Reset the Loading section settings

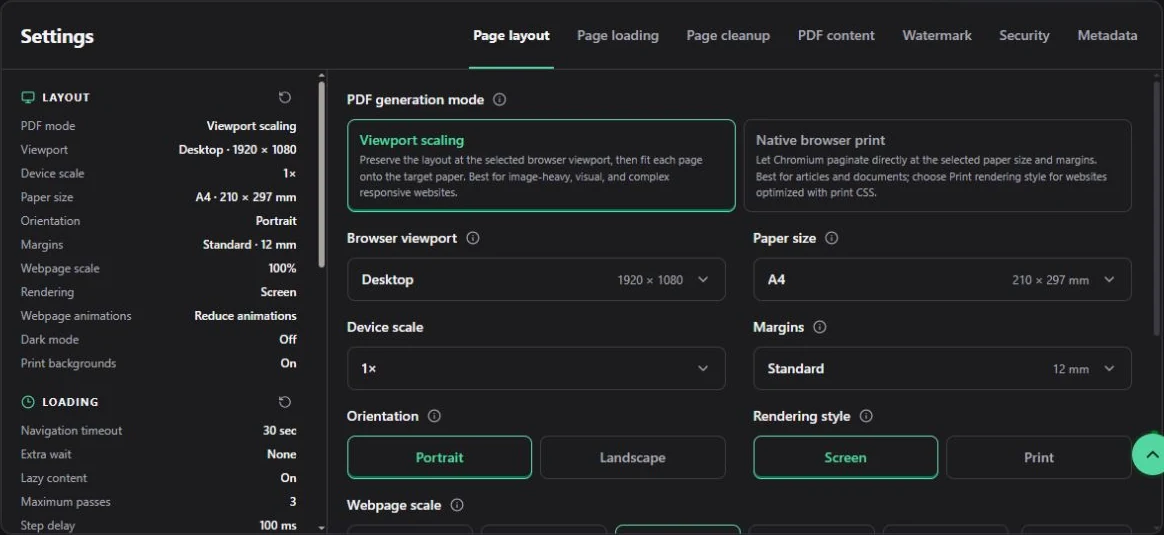tap(285, 401)
